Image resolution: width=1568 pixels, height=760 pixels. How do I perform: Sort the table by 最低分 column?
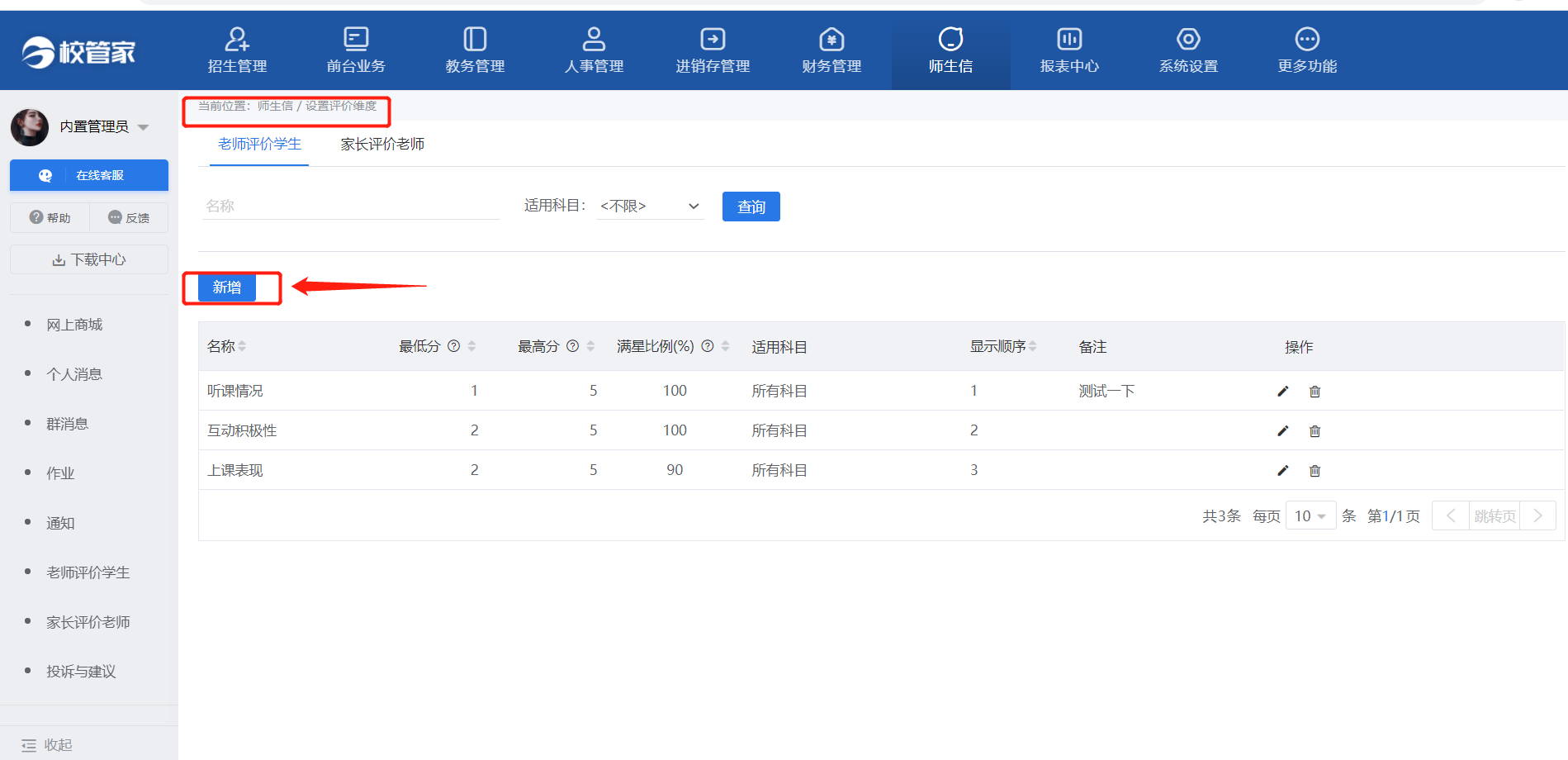(471, 346)
